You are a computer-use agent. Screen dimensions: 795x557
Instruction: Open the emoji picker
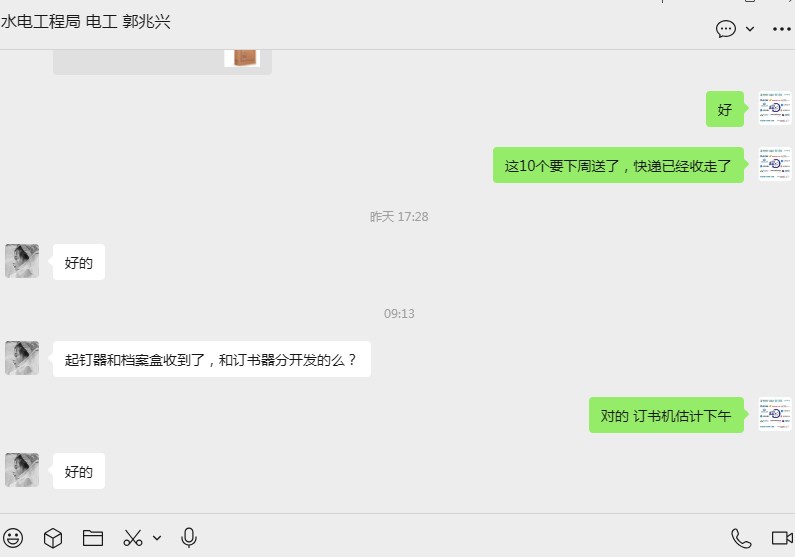point(13,538)
